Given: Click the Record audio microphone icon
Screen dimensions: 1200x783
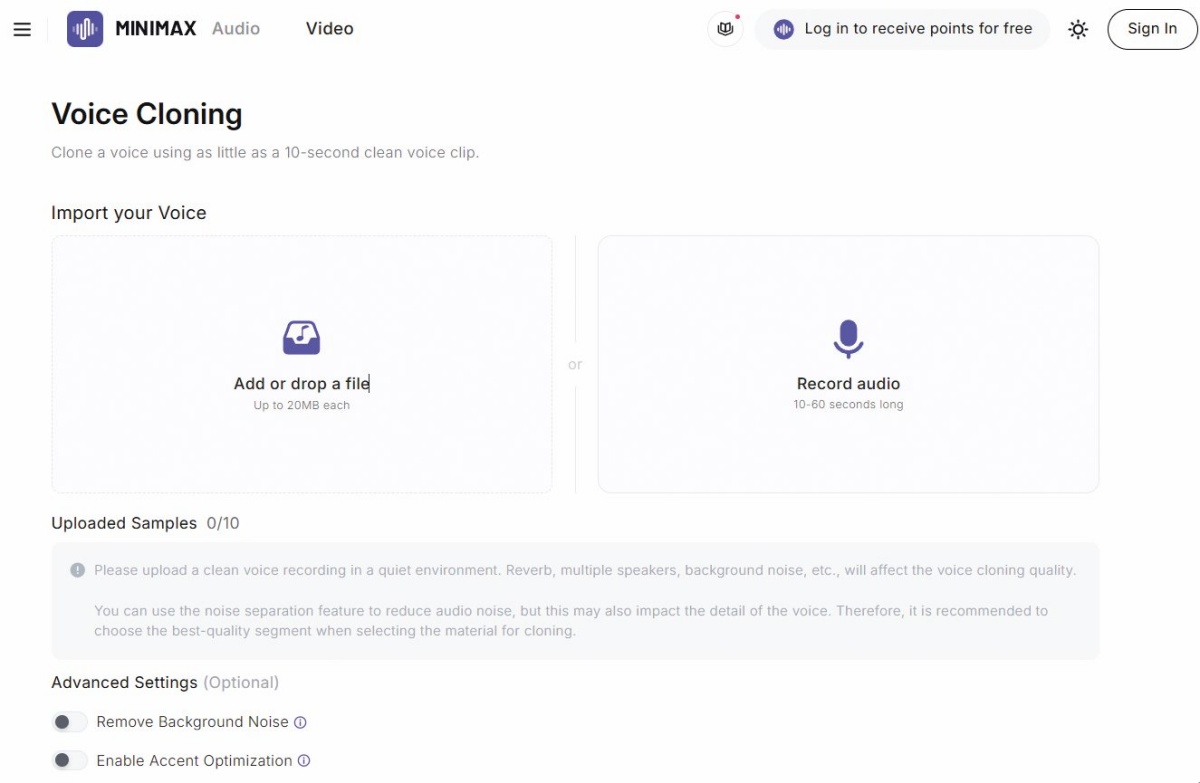Looking at the screenshot, I should pos(848,339).
